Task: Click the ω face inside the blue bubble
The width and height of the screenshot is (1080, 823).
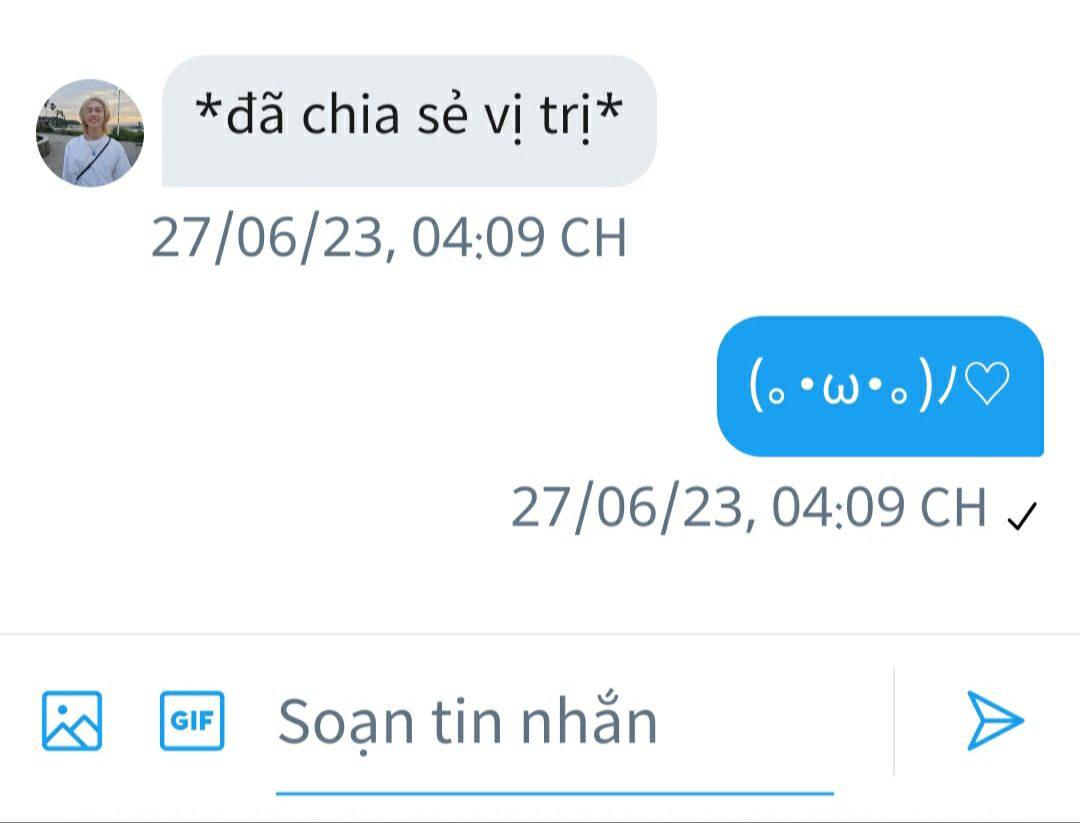Action: (840, 386)
